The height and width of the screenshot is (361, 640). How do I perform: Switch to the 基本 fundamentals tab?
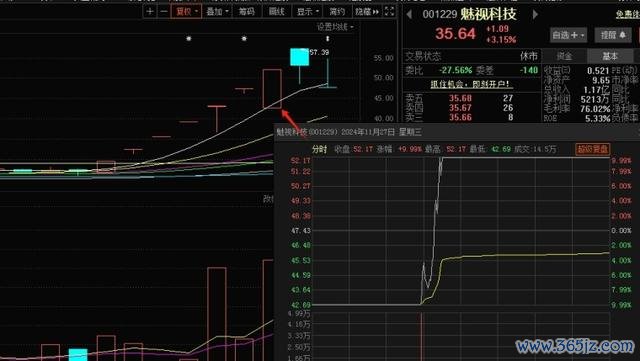point(610,56)
